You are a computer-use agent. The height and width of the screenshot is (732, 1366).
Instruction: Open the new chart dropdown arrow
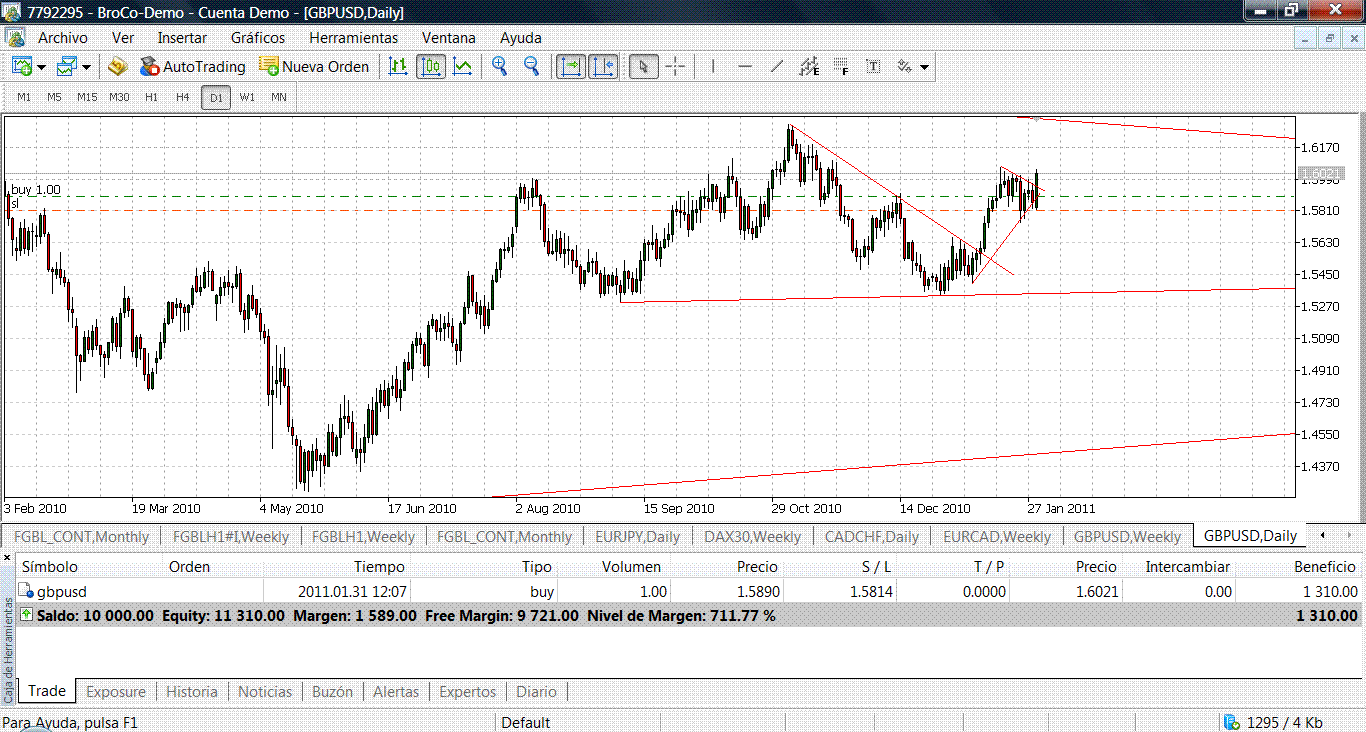click(41, 67)
